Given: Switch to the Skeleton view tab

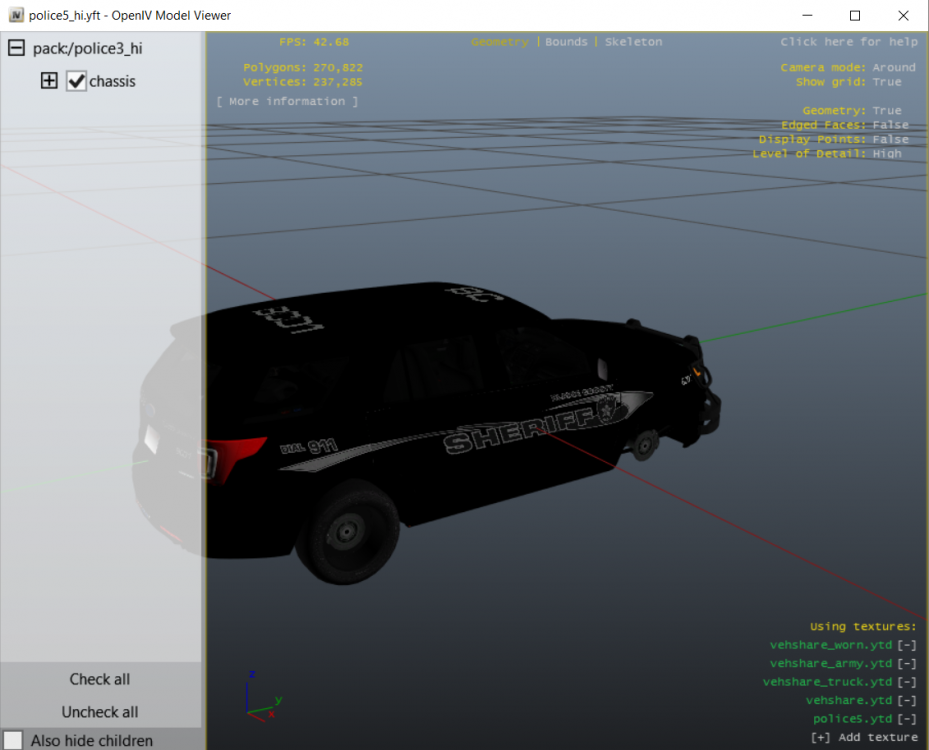Looking at the screenshot, I should [x=633, y=42].
